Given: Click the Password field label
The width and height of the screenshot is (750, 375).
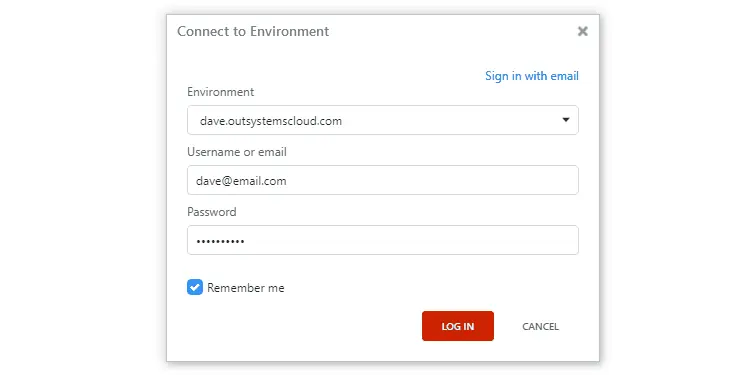Looking at the screenshot, I should click(211, 212).
